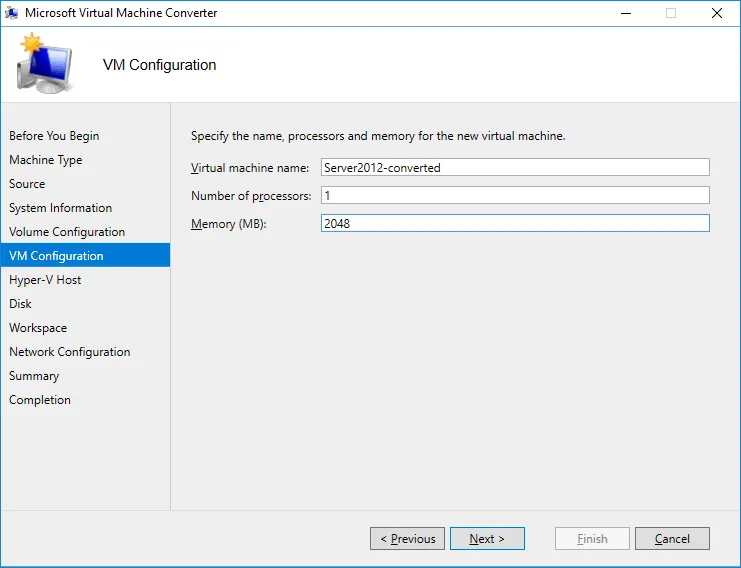Click into the Memory (MB) field
741x568 pixels.
[514, 223]
